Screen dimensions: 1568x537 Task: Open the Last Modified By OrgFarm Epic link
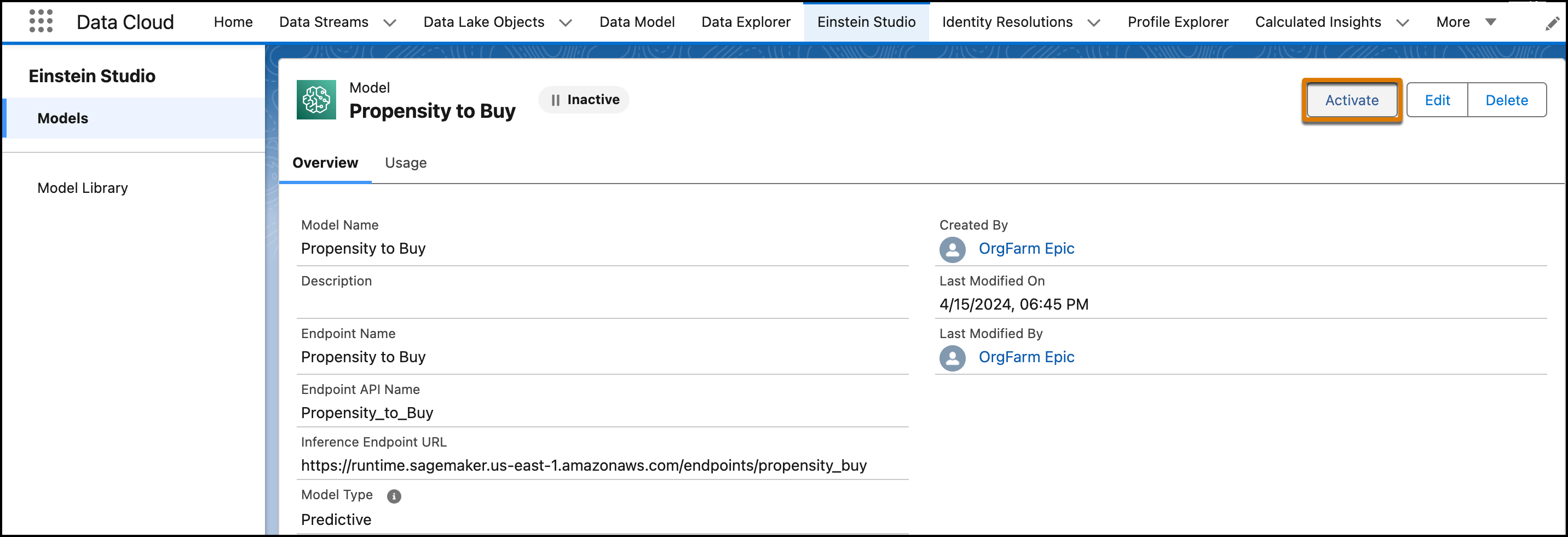(1026, 357)
